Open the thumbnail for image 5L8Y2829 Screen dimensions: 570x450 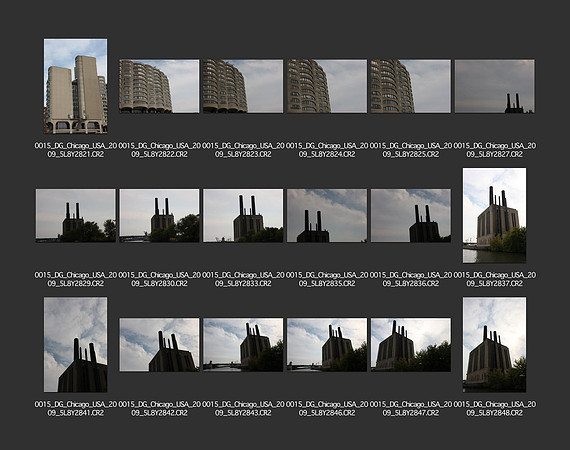76,216
